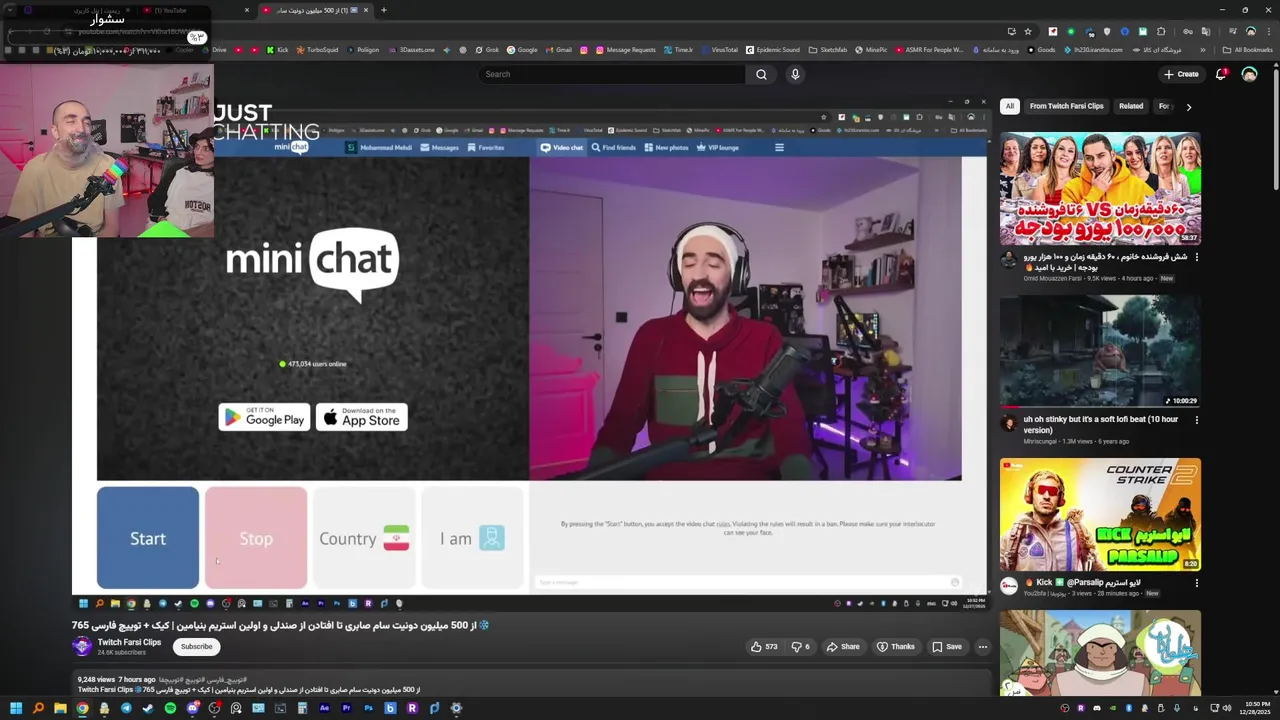The width and height of the screenshot is (1280, 720).
Task: Open After Effects from taskbar
Action: point(324,708)
